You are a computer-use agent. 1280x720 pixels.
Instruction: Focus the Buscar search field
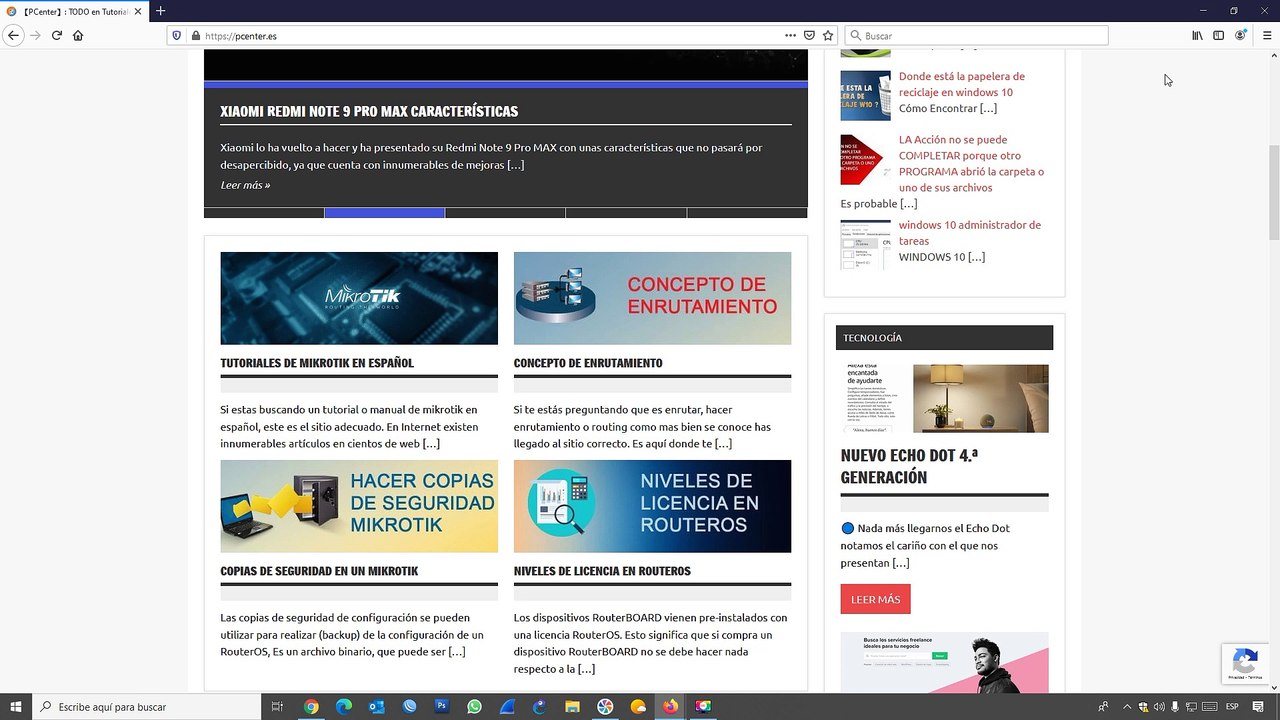[x=977, y=35]
